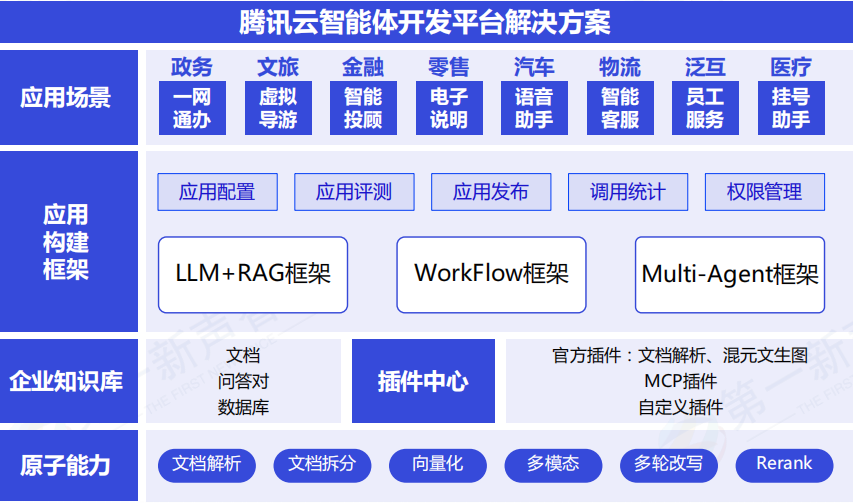This screenshot has height=503, width=853.
Task: Click the 企业知识库 label block
Action: pos(69,381)
